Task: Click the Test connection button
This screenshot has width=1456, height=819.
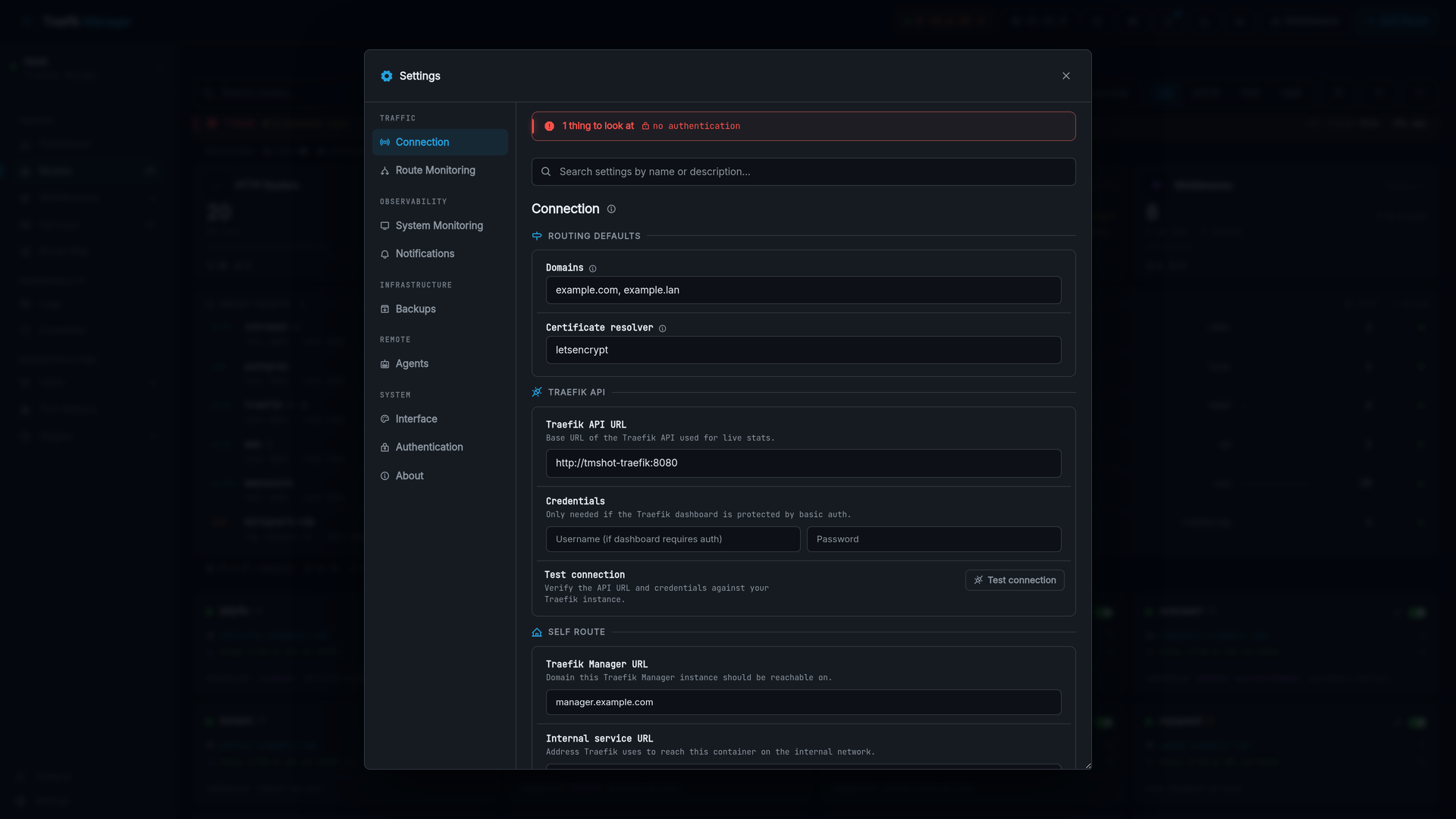Action: (1015, 580)
